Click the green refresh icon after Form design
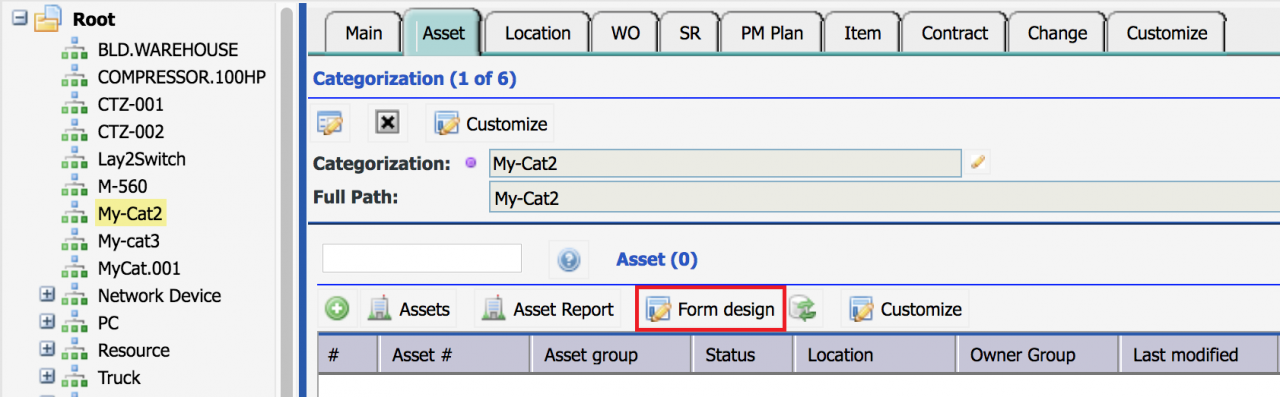The width and height of the screenshot is (1280, 397). coord(804,309)
